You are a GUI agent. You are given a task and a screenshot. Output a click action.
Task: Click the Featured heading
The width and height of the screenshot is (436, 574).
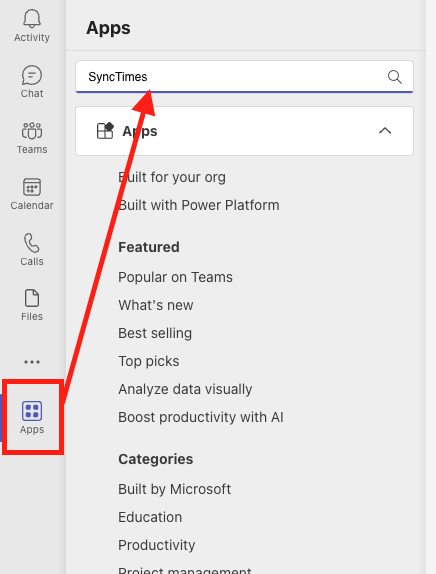point(149,247)
